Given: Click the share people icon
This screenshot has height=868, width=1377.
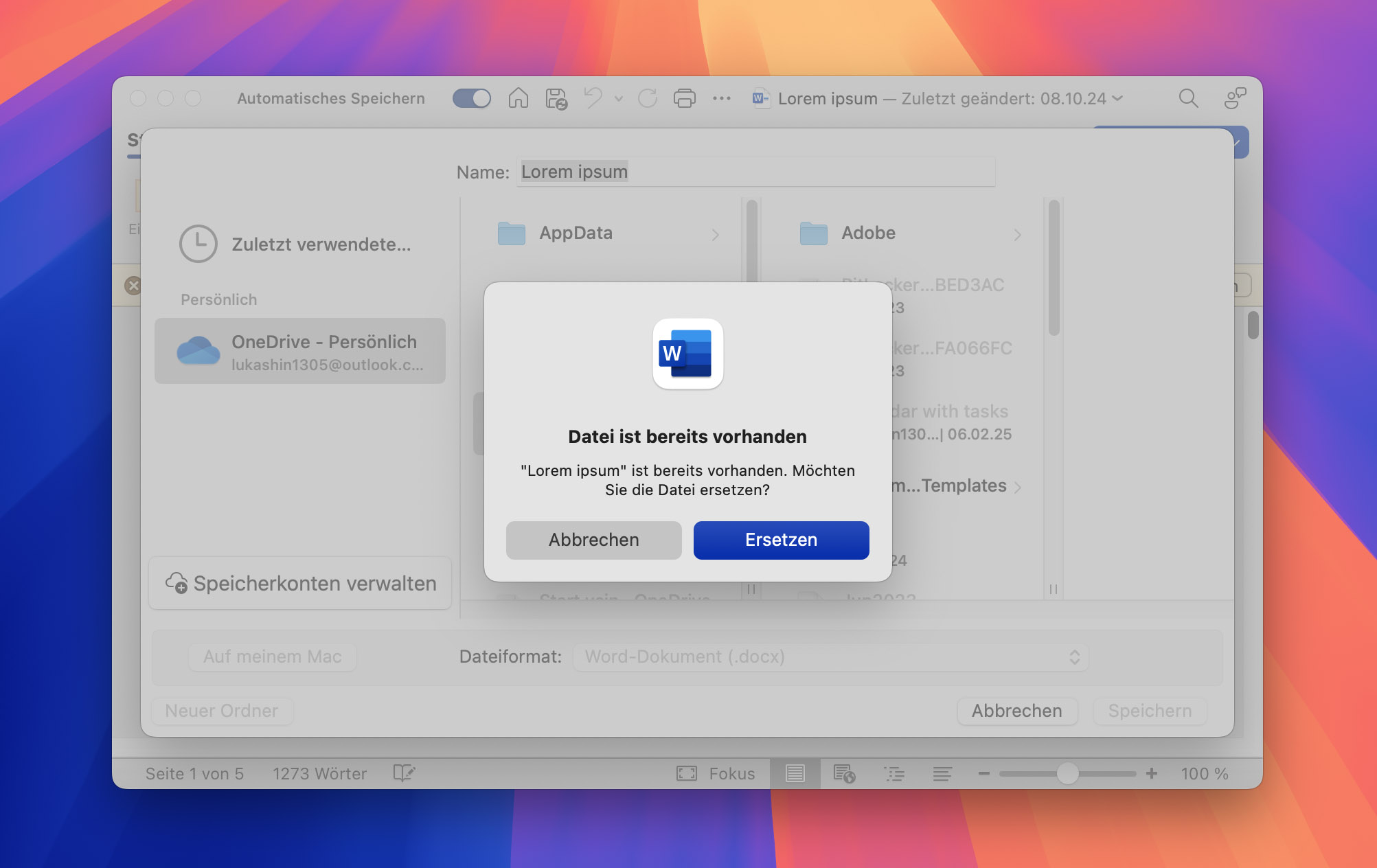Looking at the screenshot, I should [1235, 98].
